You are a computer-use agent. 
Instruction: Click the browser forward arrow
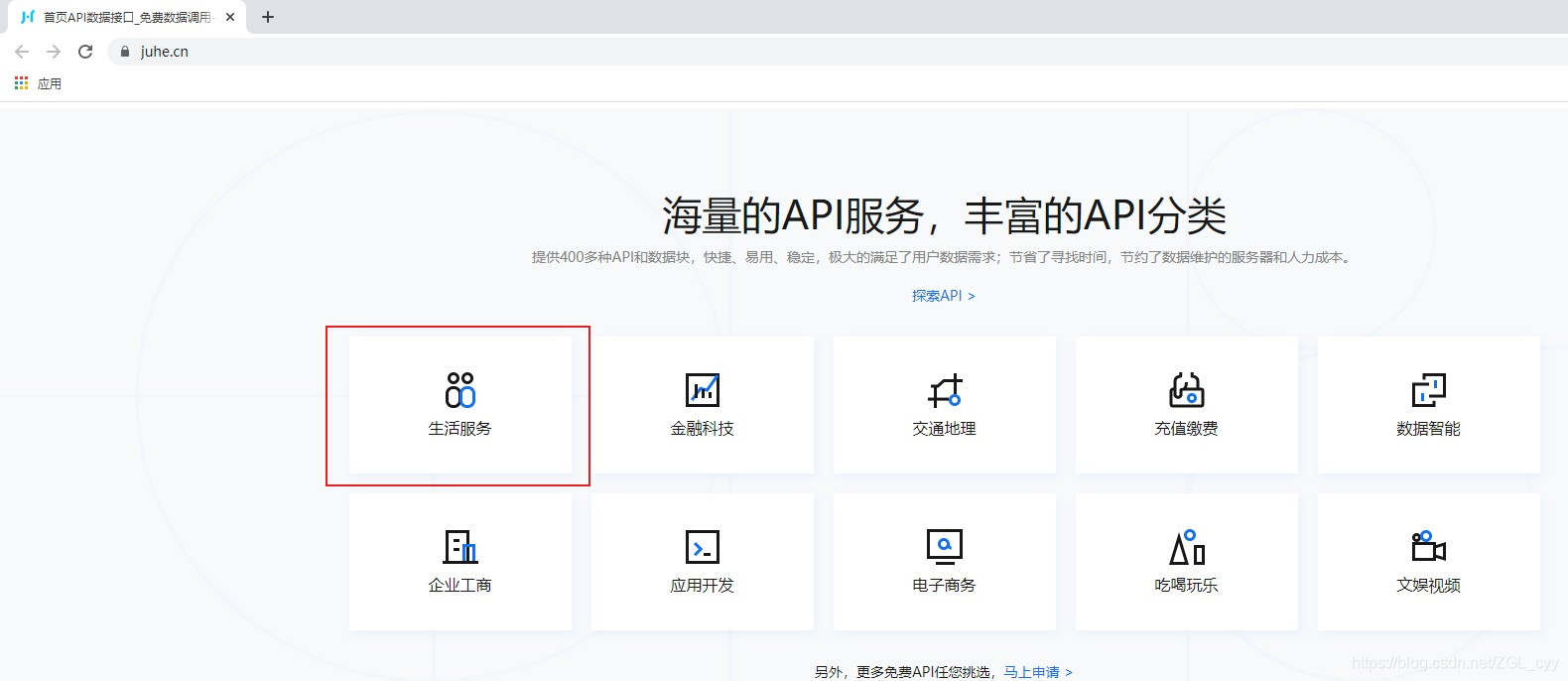pyautogui.click(x=54, y=52)
